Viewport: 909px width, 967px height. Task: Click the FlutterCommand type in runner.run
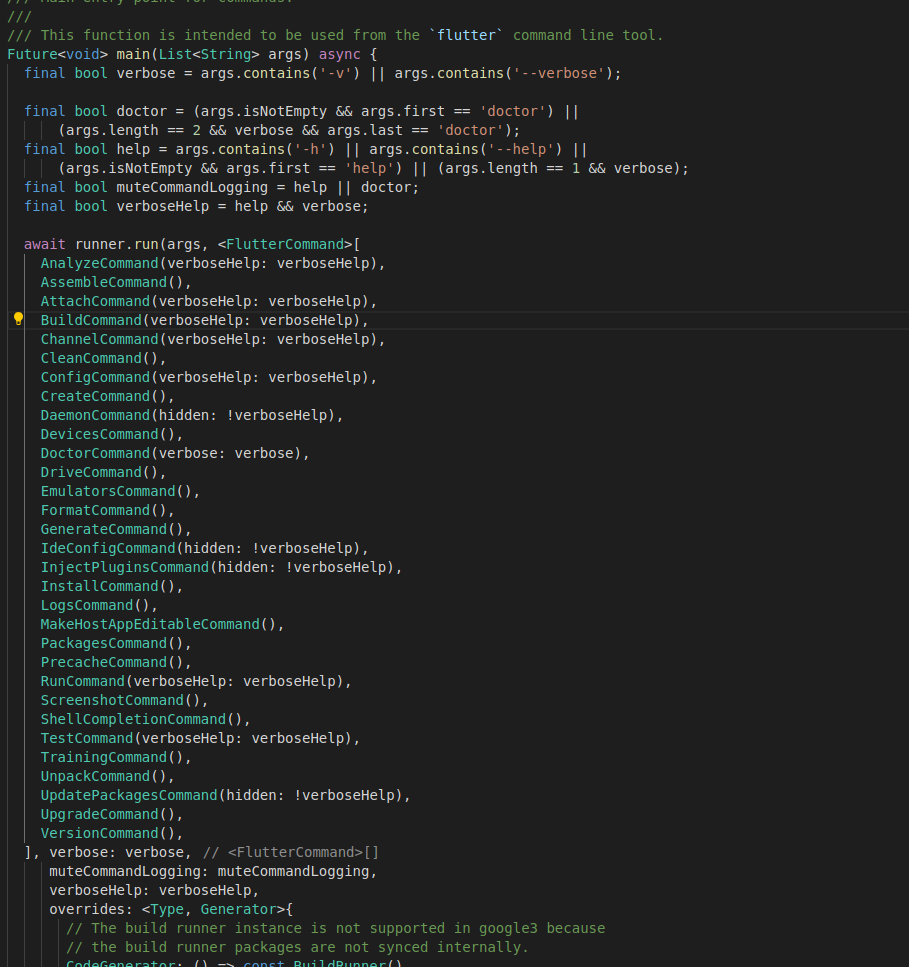click(x=285, y=244)
